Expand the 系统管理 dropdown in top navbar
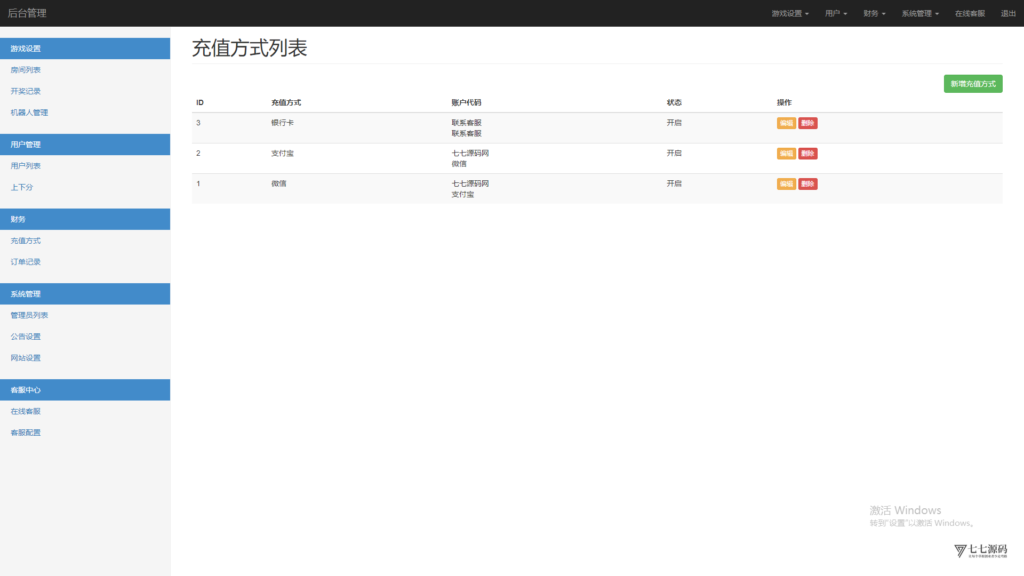The image size is (1024, 576). [920, 14]
